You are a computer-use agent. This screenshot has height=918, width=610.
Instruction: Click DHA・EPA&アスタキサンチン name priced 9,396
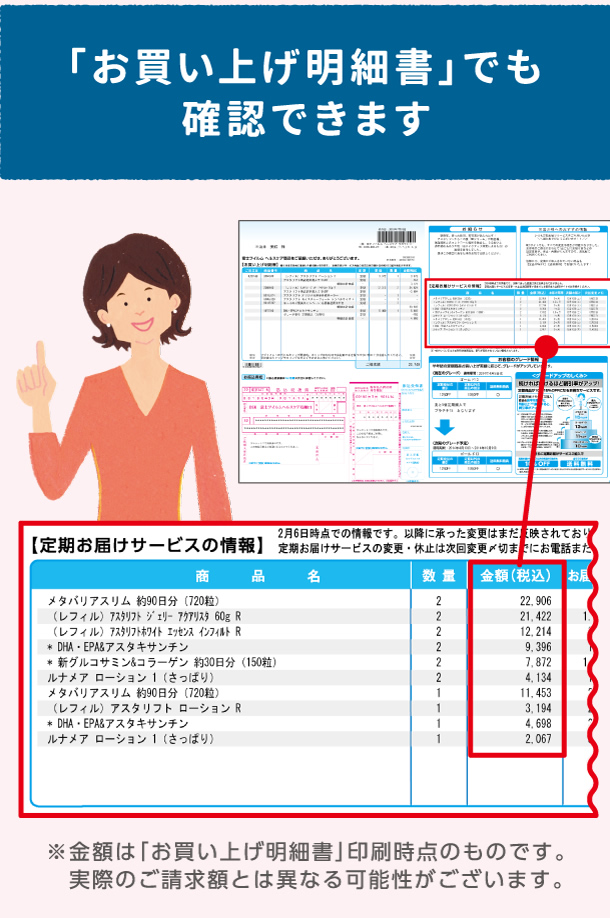[118, 646]
